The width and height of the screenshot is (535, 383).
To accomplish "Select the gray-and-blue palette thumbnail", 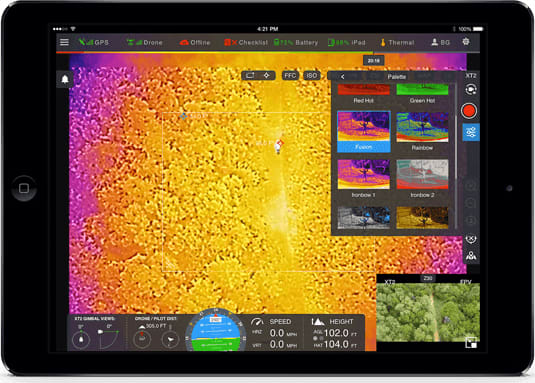I will 363,218.
